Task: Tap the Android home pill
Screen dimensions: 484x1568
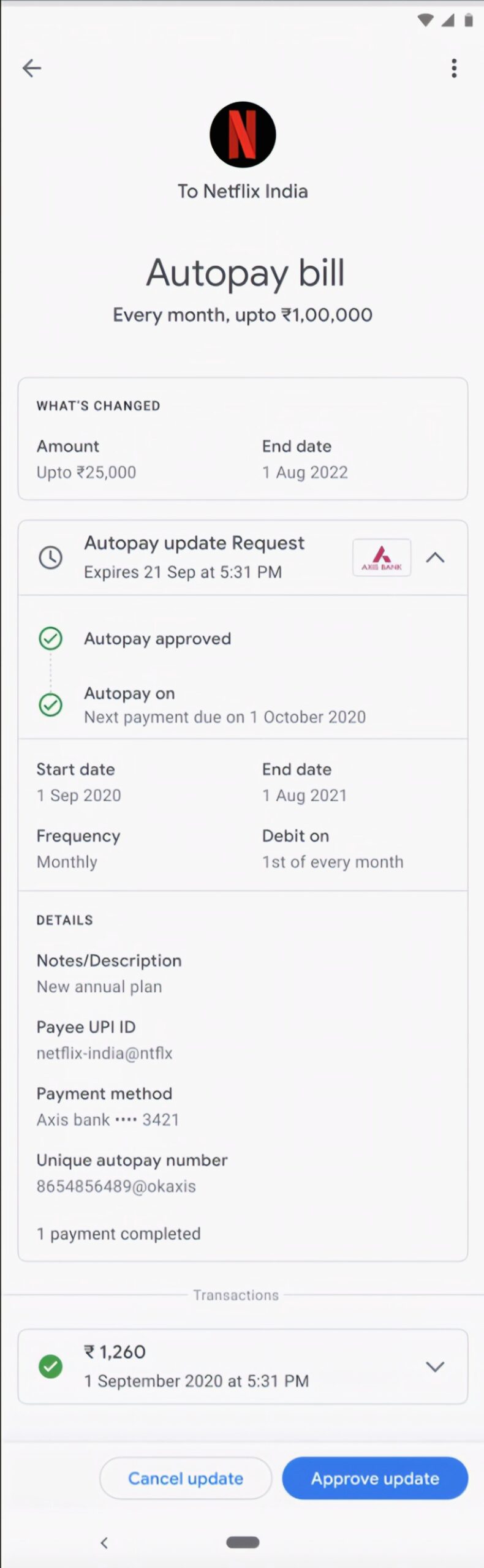Action: (243, 1542)
